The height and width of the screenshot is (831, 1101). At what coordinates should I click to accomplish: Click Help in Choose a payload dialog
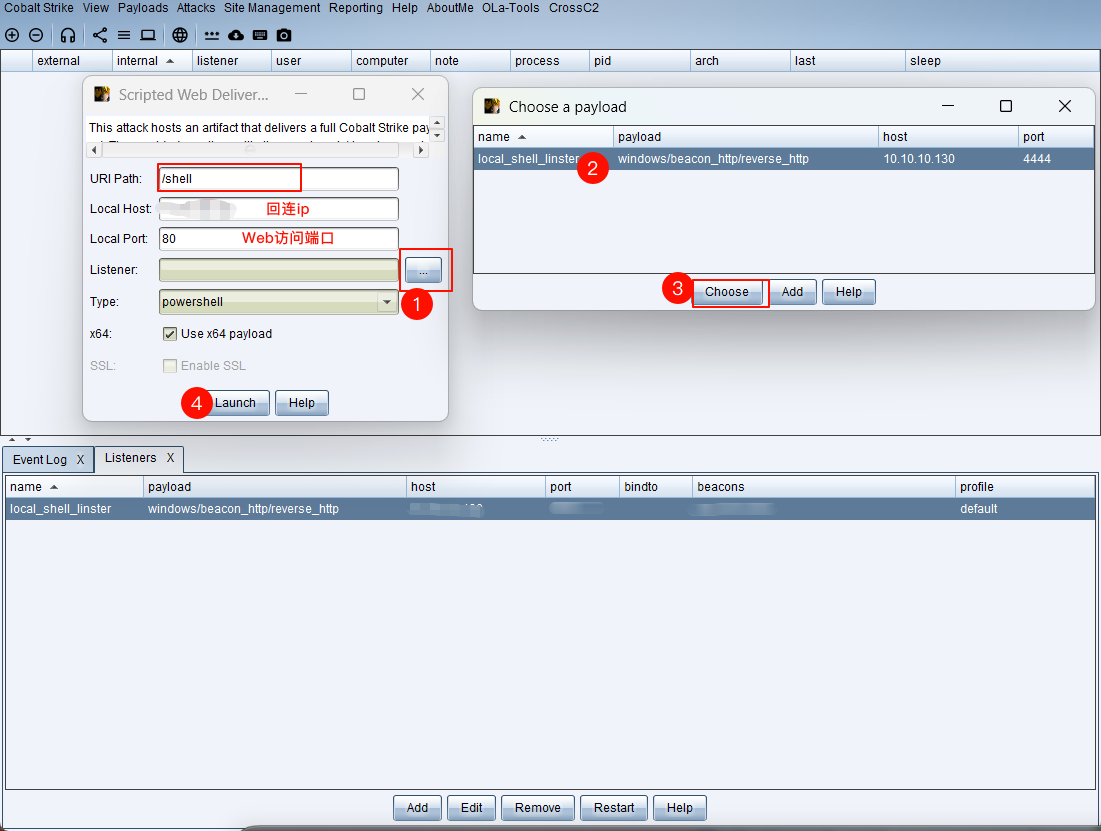pos(848,292)
